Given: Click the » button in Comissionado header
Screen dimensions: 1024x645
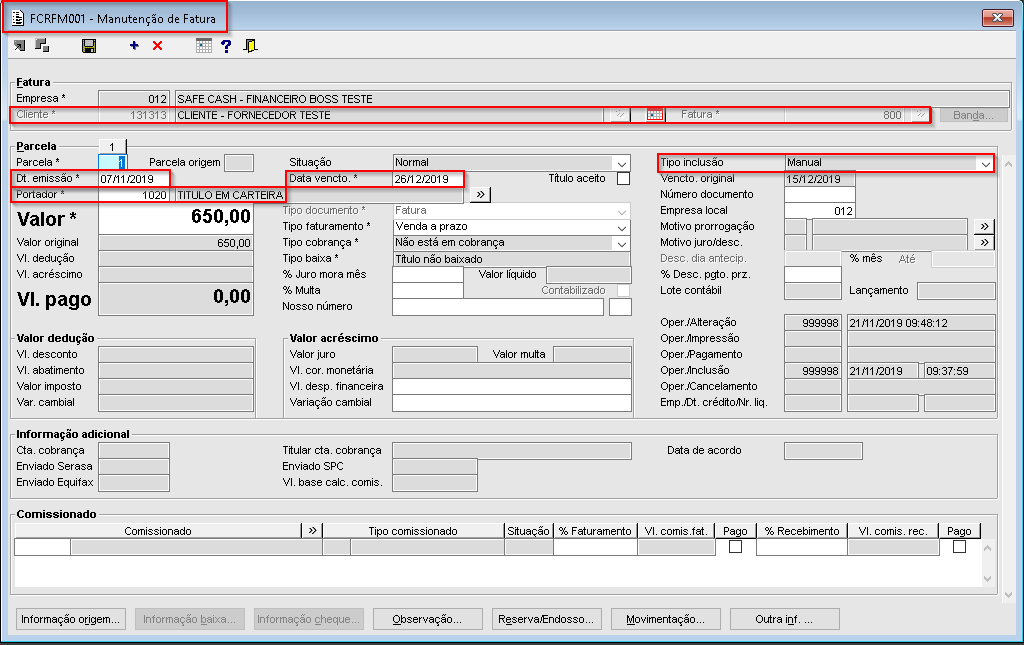Looking at the screenshot, I should click(x=312, y=531).
